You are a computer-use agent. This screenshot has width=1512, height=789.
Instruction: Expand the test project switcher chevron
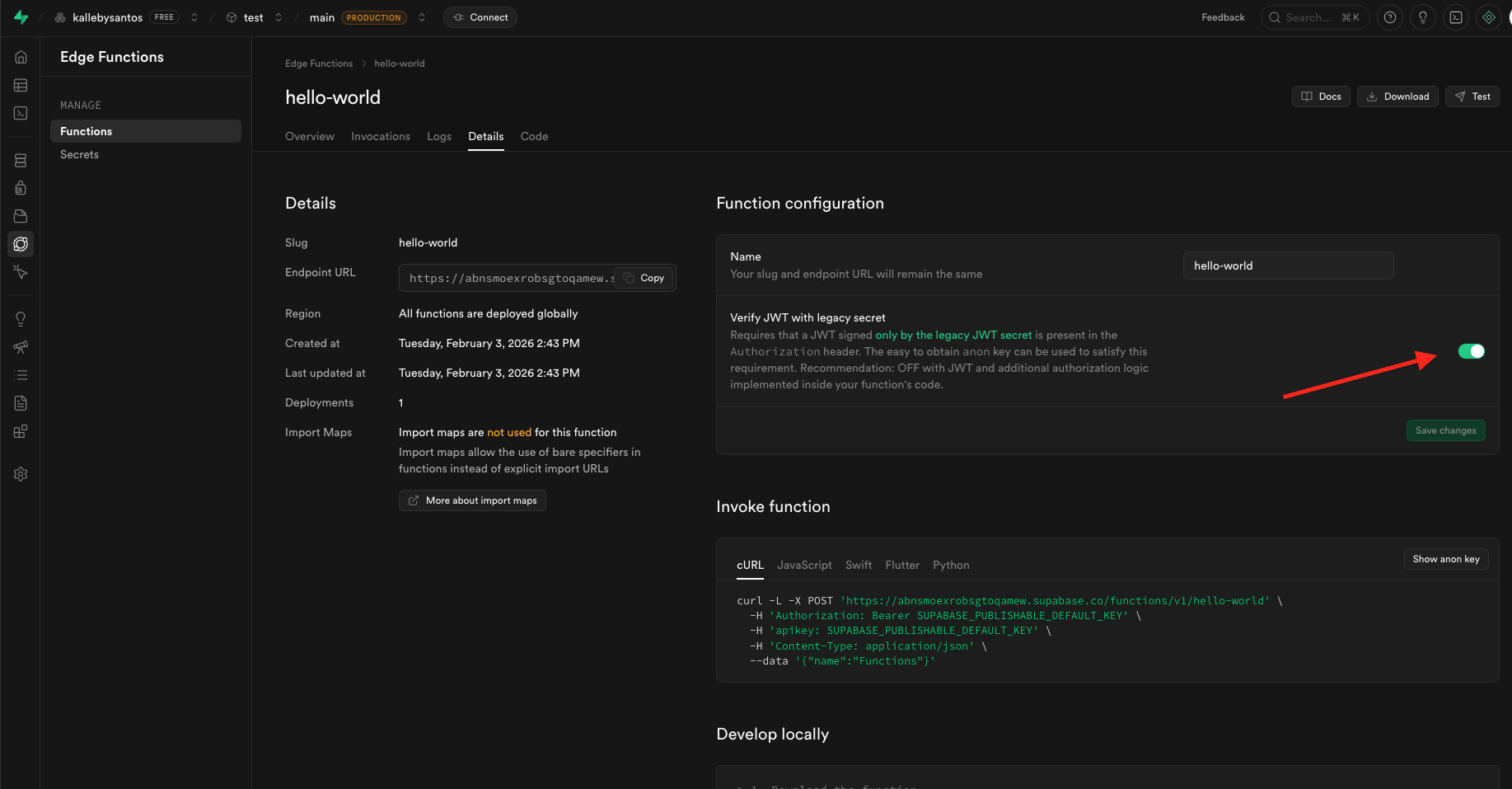tap(279, 17)
